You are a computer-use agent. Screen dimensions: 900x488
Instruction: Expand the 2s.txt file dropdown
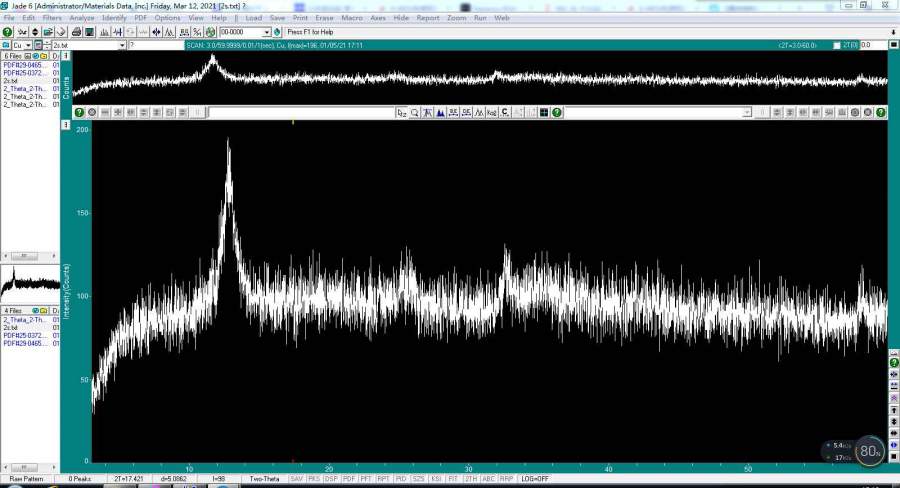pos(122,45)
